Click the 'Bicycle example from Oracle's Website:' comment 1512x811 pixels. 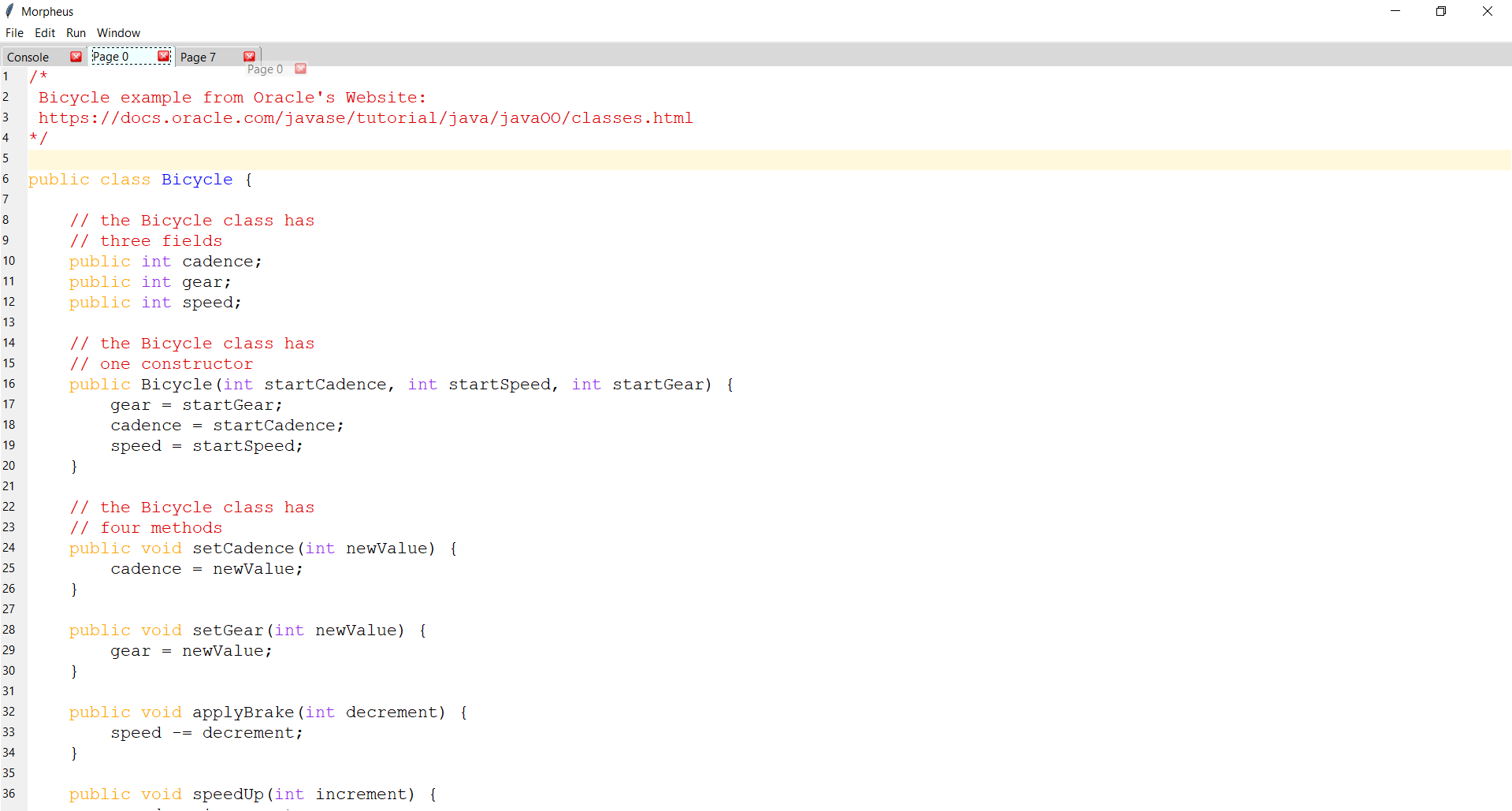232,98
